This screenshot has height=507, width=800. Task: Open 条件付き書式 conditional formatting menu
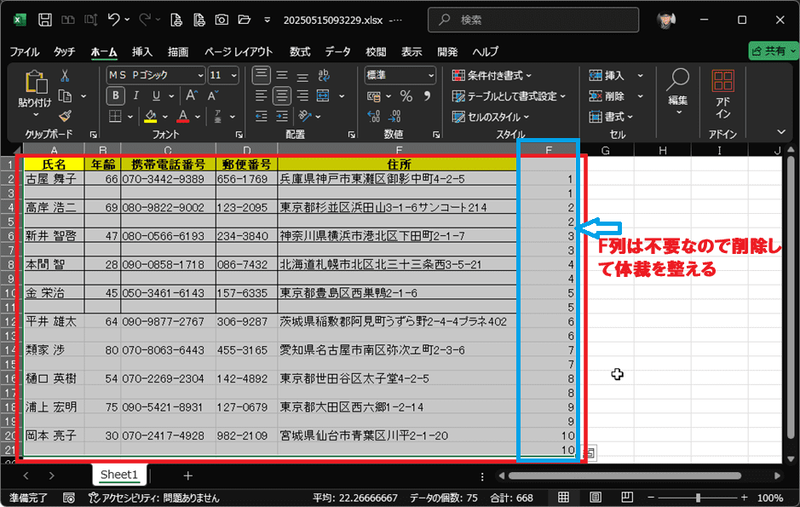492,75
